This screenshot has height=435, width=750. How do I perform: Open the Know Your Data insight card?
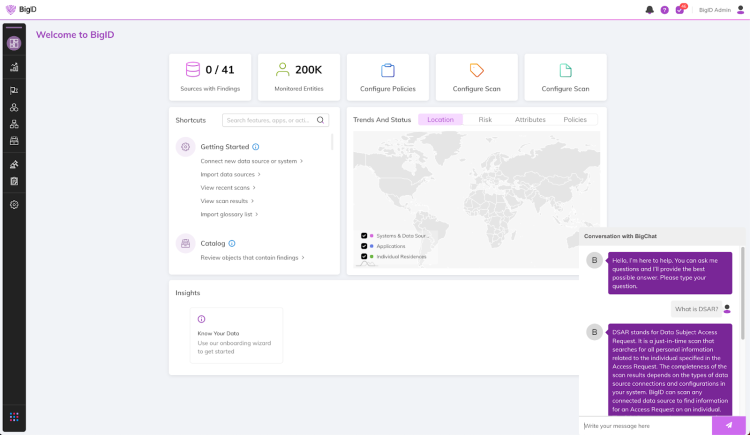tap(236, 335)
